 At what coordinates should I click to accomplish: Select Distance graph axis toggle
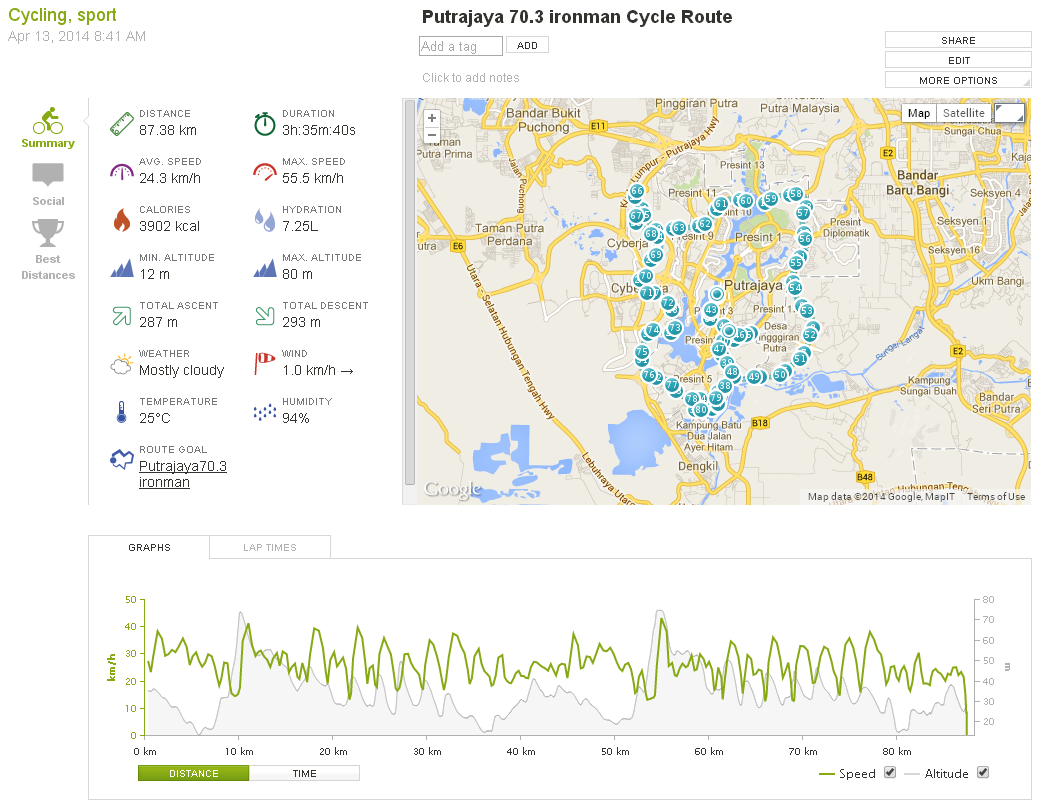(193, 773)
